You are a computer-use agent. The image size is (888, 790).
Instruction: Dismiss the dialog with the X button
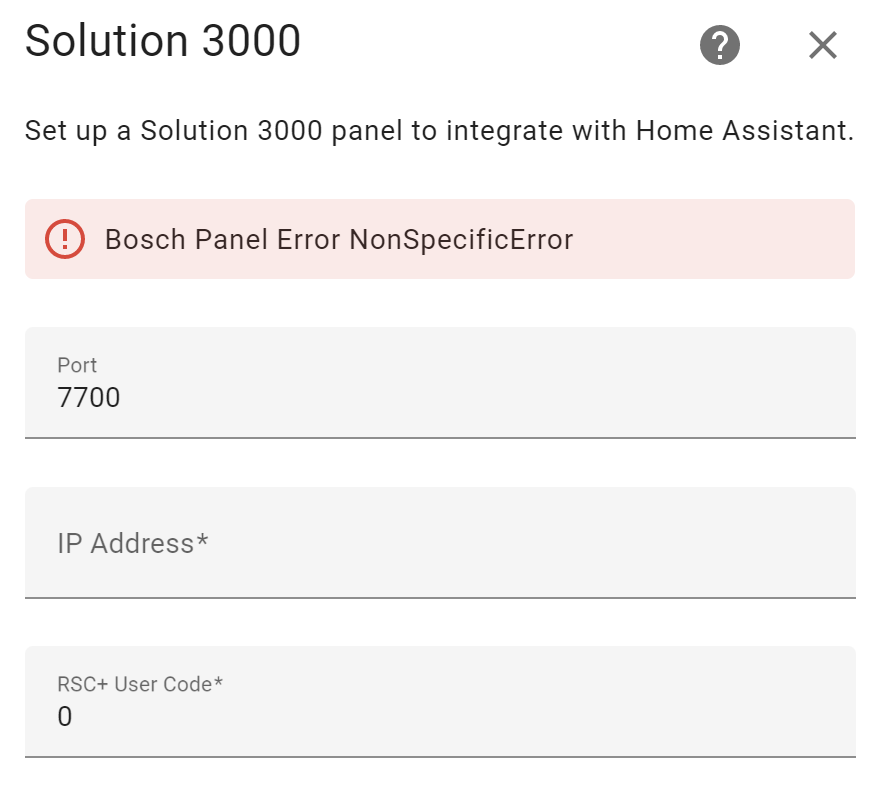pos(822,44)
